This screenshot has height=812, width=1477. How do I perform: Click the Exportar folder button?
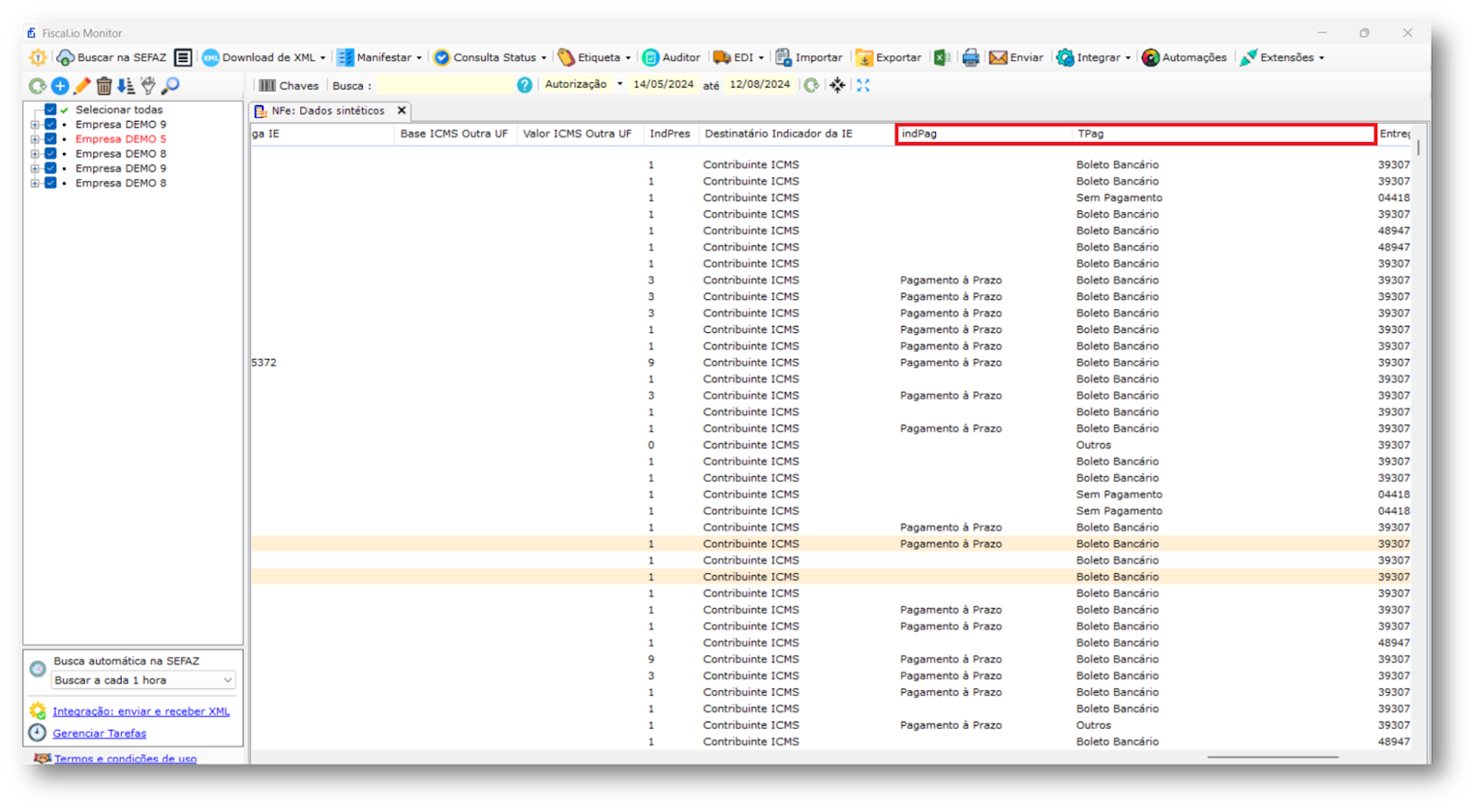(888, 57)
